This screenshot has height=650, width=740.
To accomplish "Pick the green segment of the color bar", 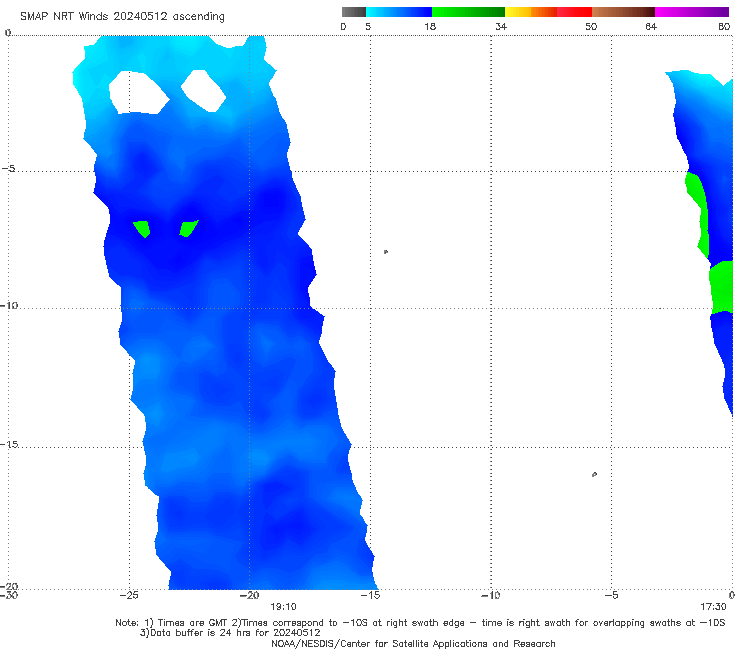I will tap(469, 12).
